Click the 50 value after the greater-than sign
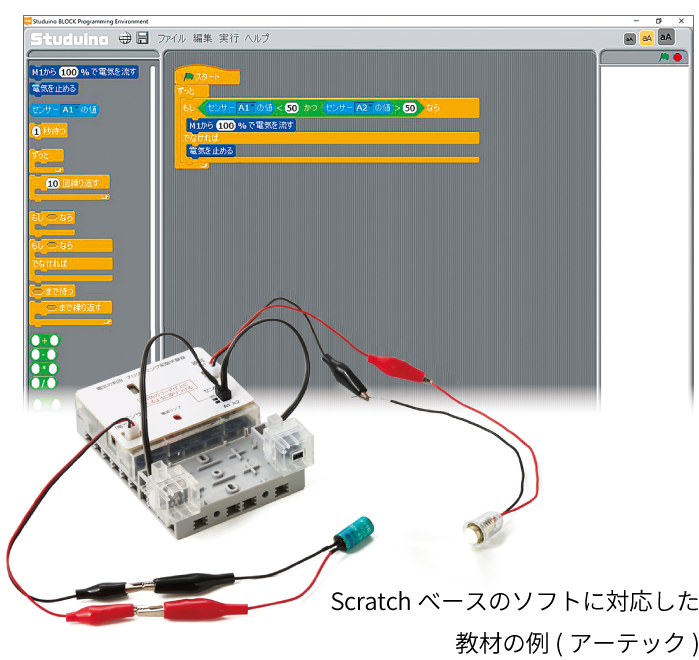Screen dimensions: 699x660 pos(410,108)
